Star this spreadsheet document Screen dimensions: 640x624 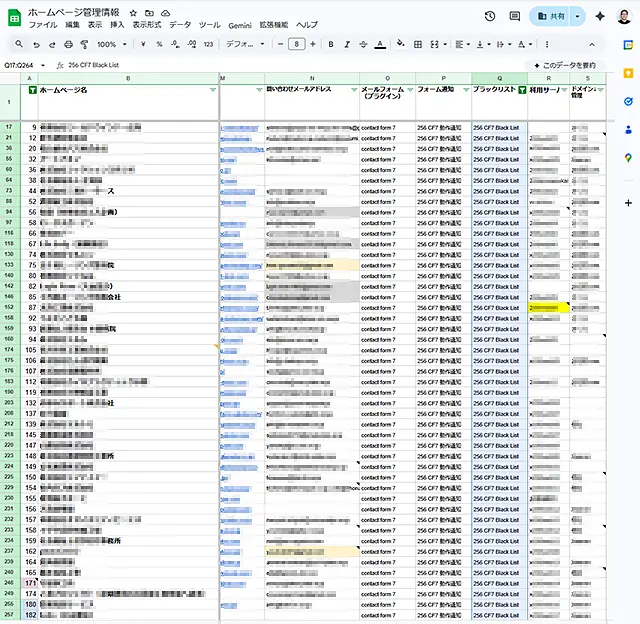pos(133,12)
